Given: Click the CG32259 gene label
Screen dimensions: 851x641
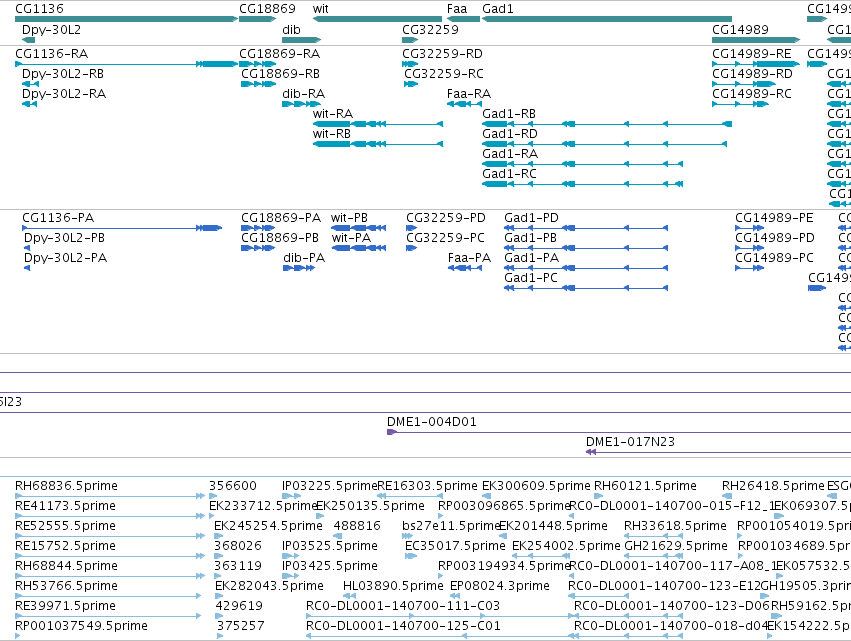Looking at the screenshot, I should point(430,30).
